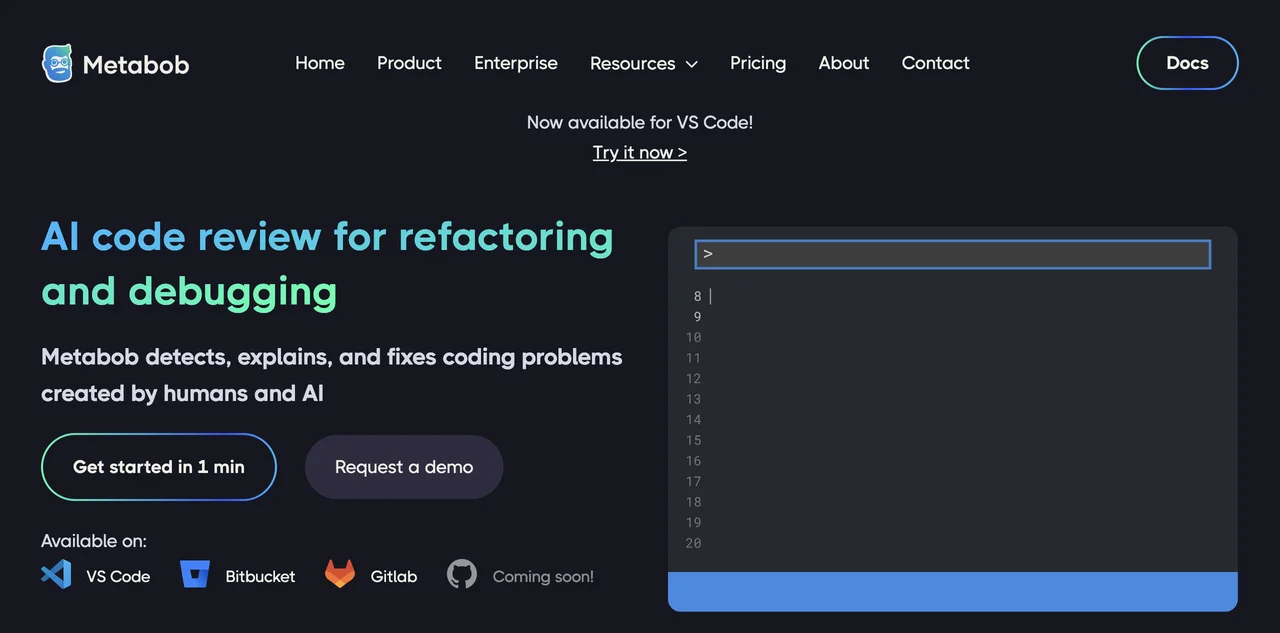Click the Metabob brand name text

point(136,65)
